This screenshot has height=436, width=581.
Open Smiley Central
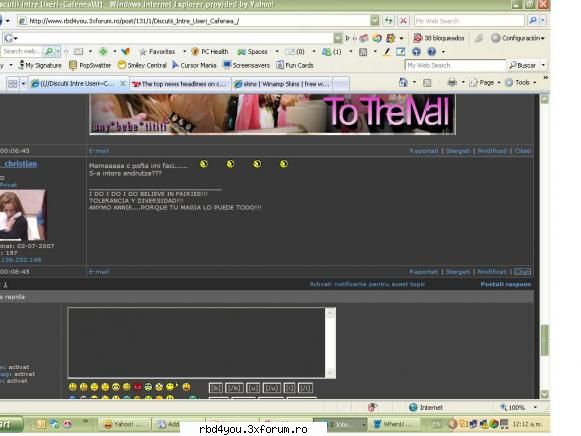coord(142,65)
